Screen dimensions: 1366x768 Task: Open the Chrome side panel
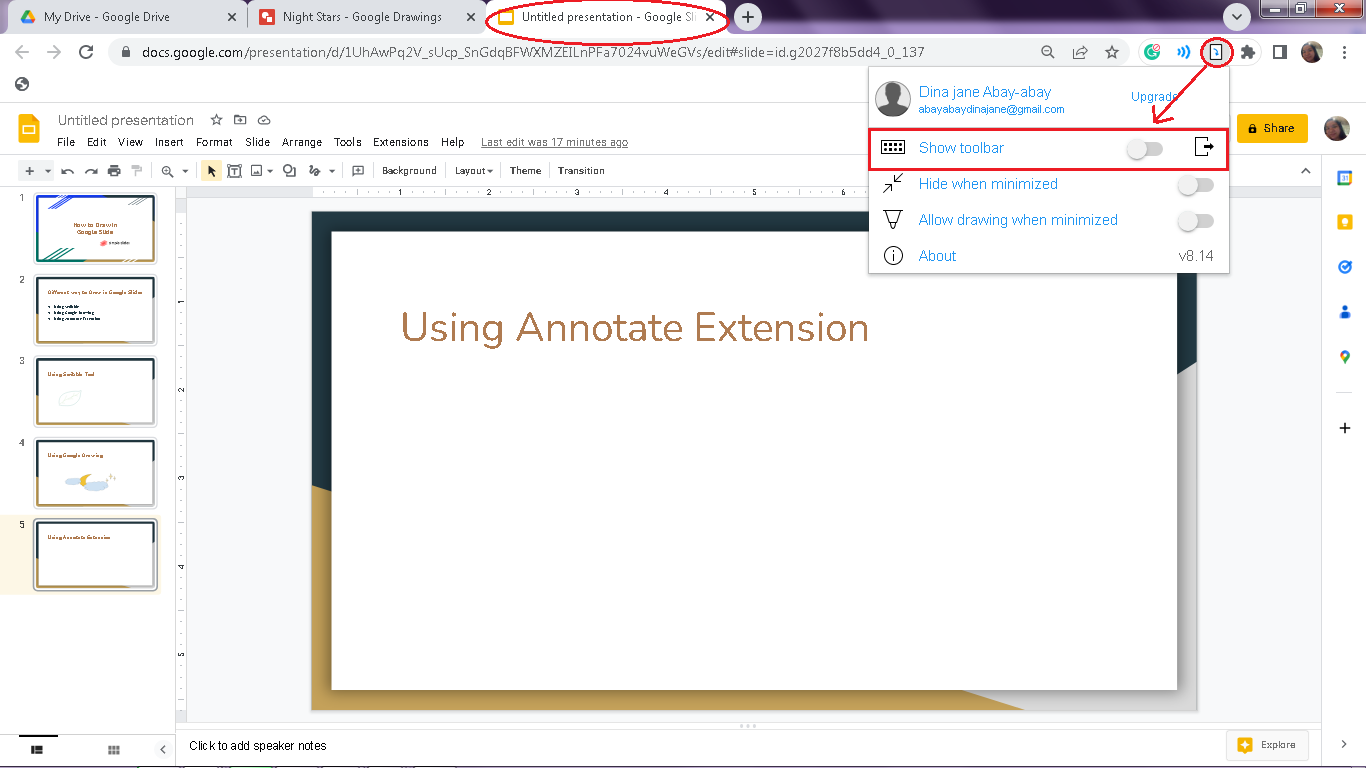pos(1279,52)
